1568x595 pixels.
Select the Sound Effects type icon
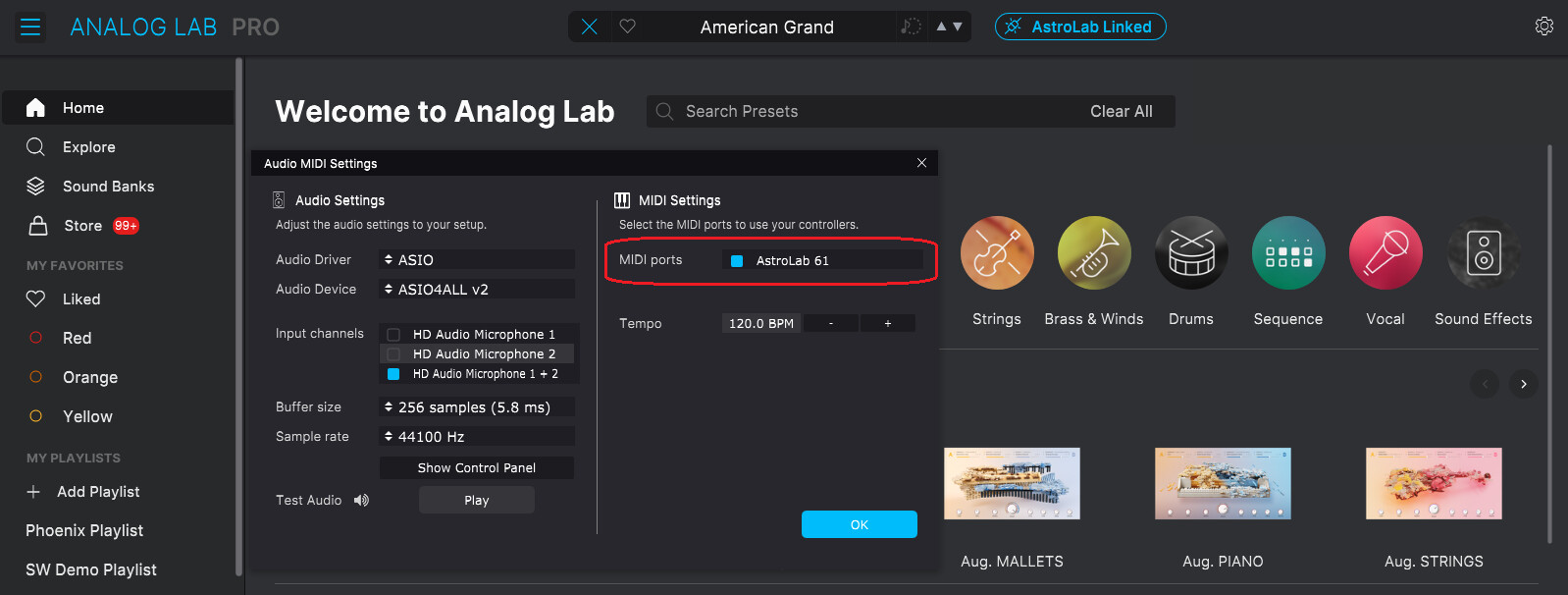tap(1484, 252)
